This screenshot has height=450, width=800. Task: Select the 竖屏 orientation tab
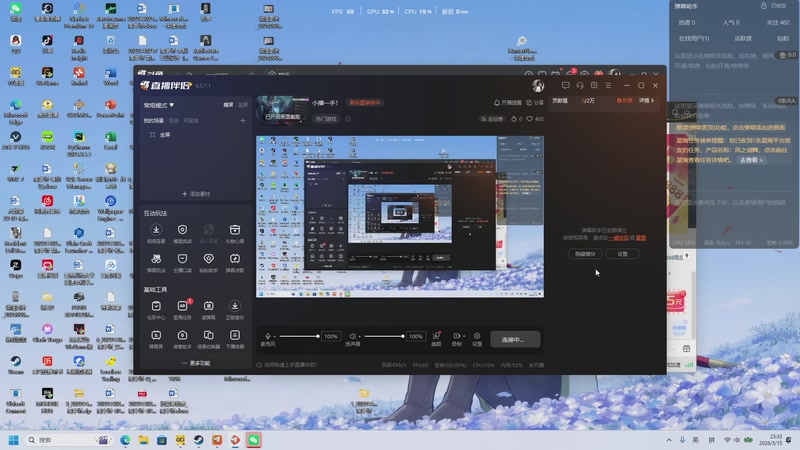(243, 105)
